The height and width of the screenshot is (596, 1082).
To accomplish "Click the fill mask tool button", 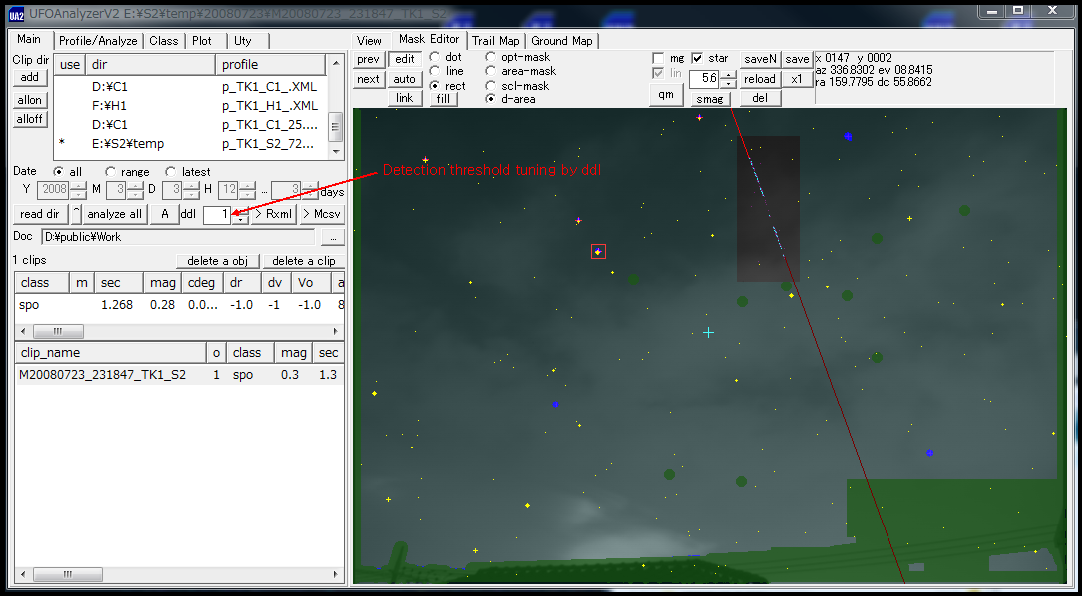I will pyautogui.click(x=444, y=99).
